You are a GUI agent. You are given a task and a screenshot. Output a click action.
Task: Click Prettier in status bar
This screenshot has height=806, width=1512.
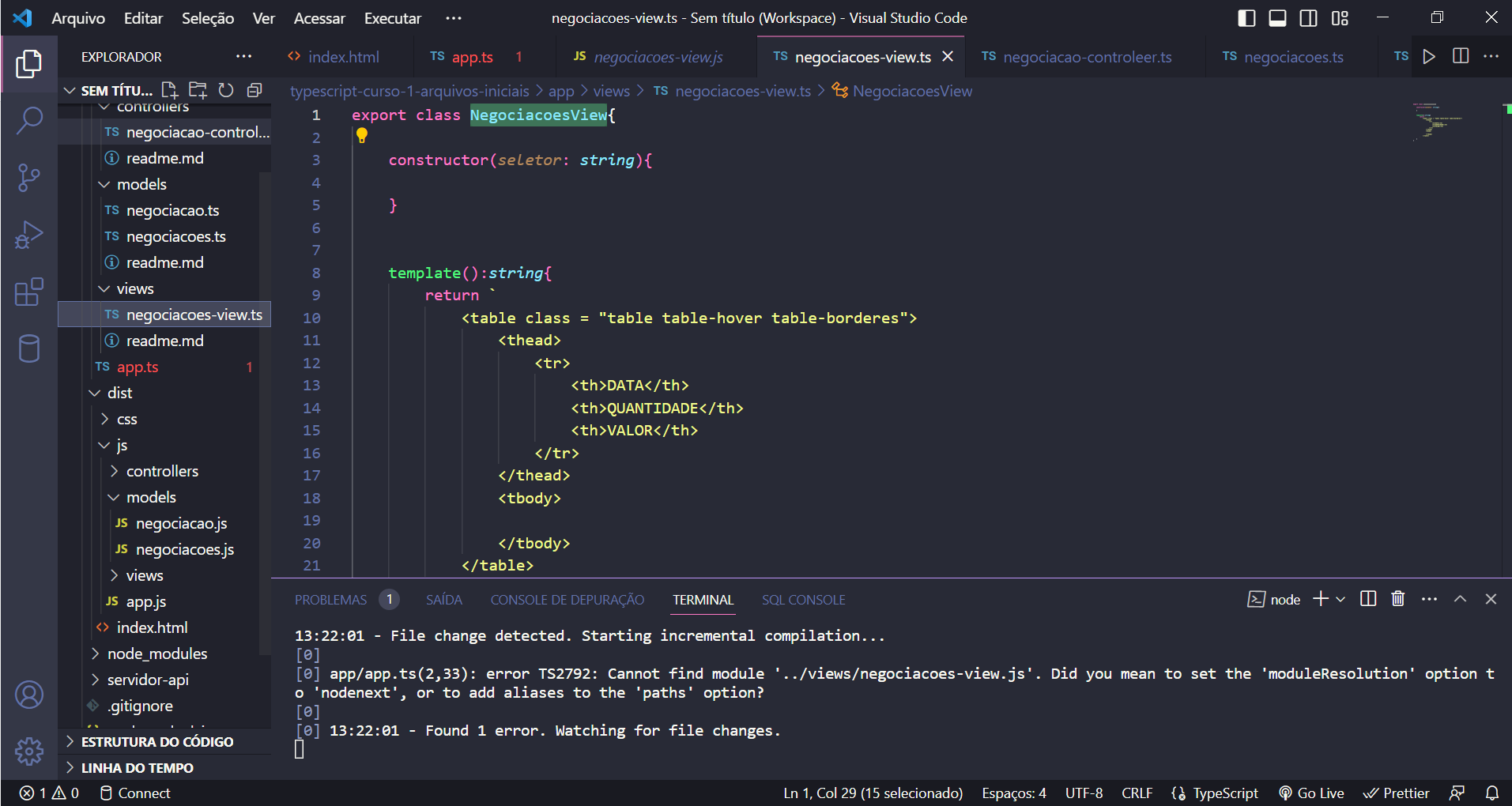pos(1396,793)
